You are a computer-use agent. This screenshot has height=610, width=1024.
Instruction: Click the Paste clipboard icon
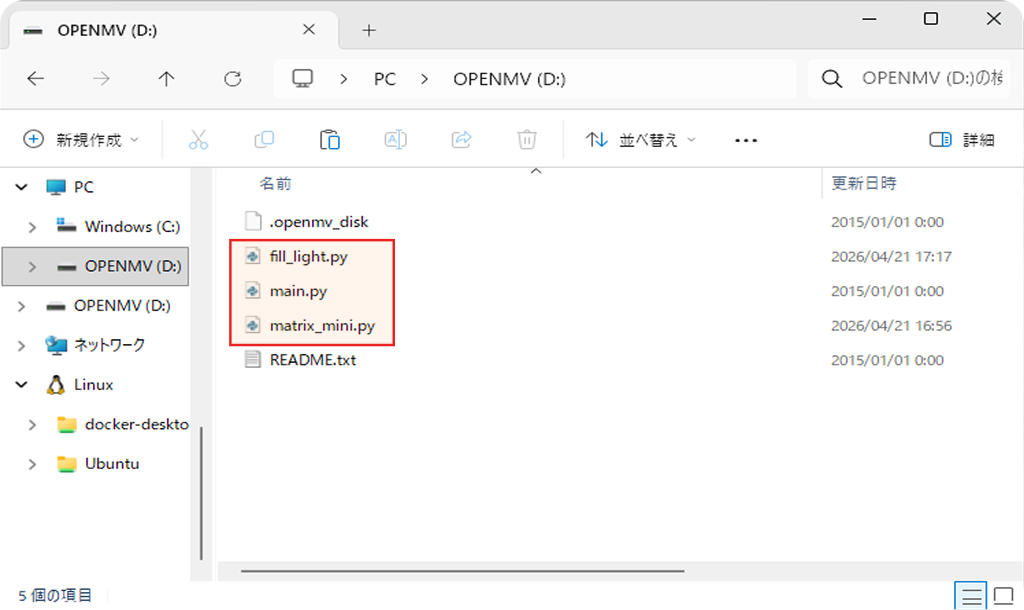[x=330, y=140]
